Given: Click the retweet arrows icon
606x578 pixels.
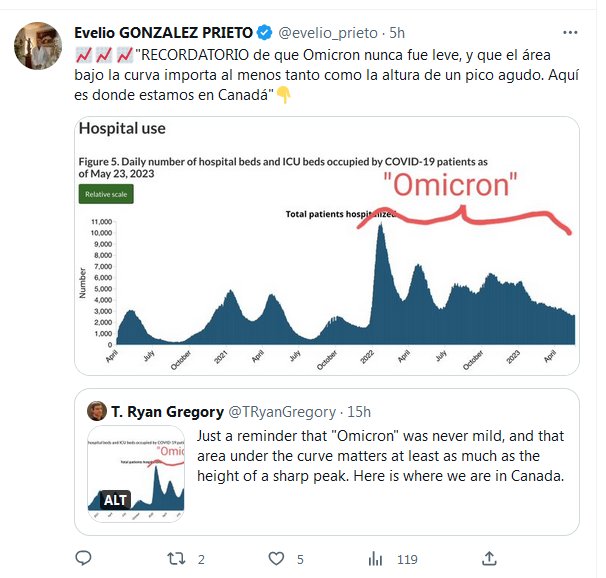Looking at the screenshot, I should [x=176, y=558].
